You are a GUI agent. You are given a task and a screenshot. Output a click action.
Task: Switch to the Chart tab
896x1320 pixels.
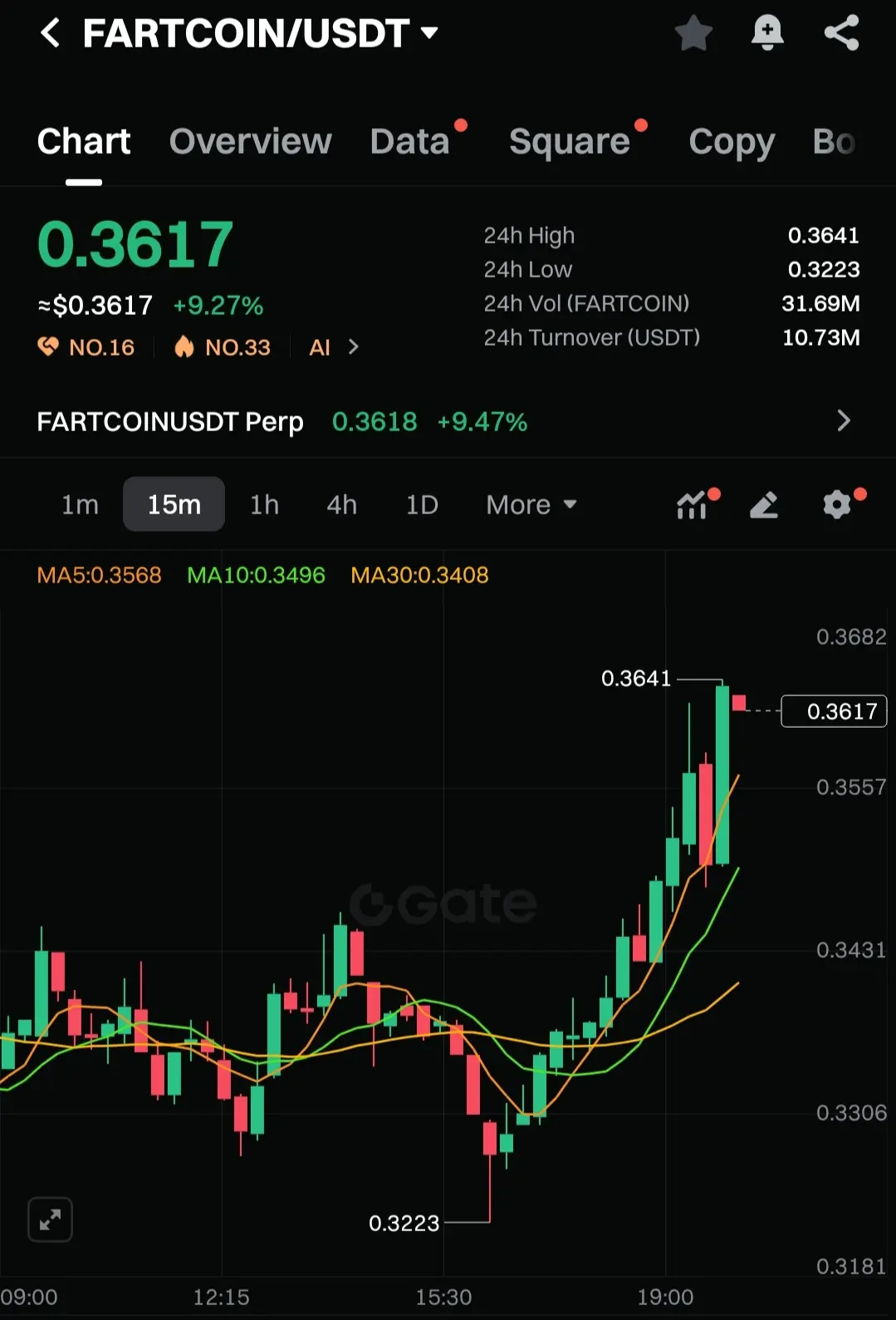tap(84, 141)
